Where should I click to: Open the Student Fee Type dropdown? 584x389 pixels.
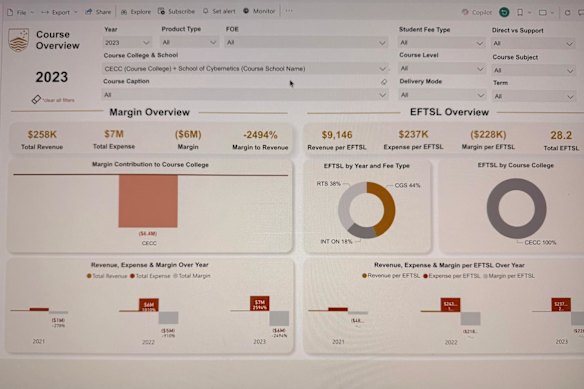[441, 43]
